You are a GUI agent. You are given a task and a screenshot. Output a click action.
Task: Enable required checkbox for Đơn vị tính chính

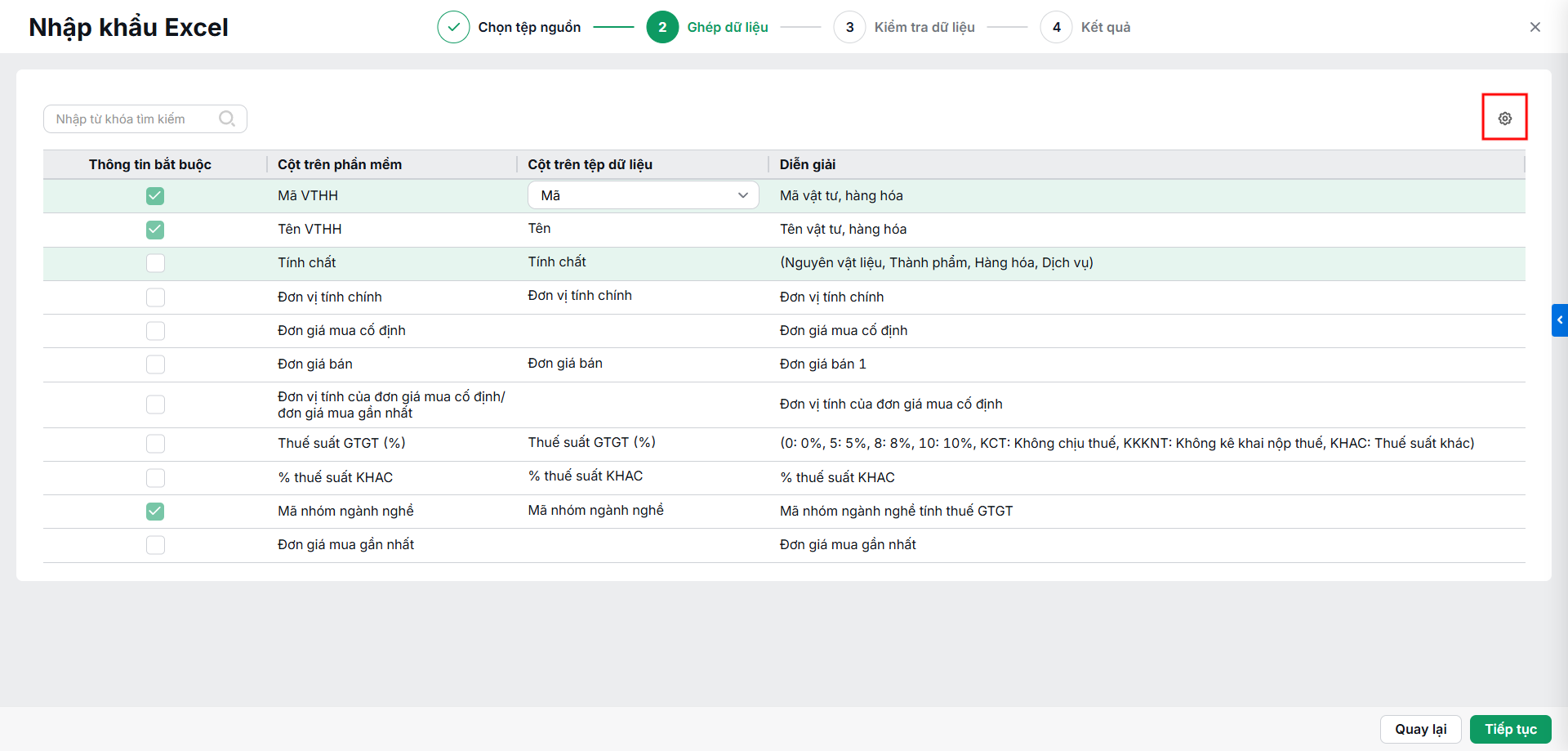click(155, 297)
